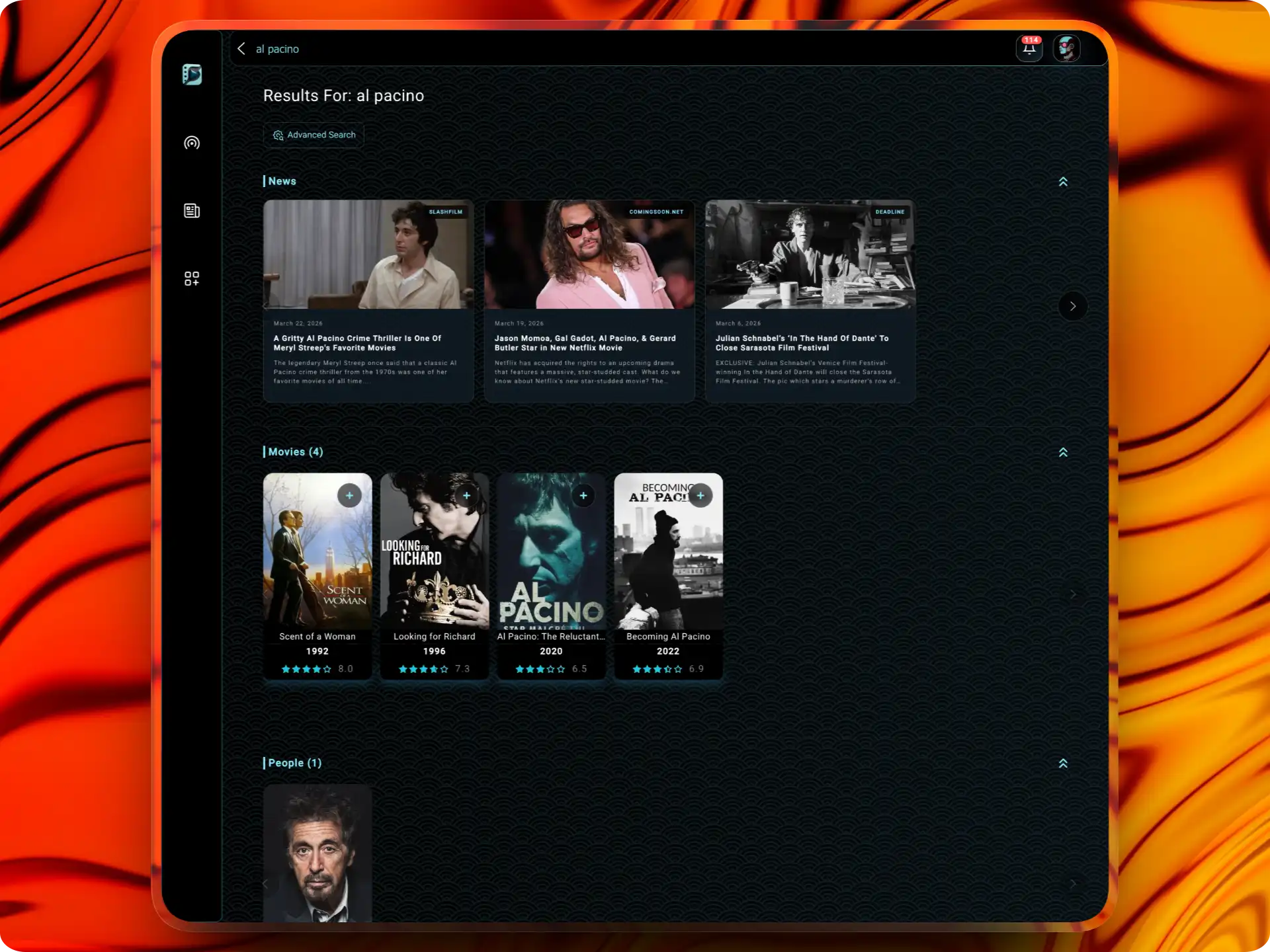The height and width of the screenshot is (952, 1270).
Task: Open the notifications bell showing 114 alerts
Action: (1029, 48)
